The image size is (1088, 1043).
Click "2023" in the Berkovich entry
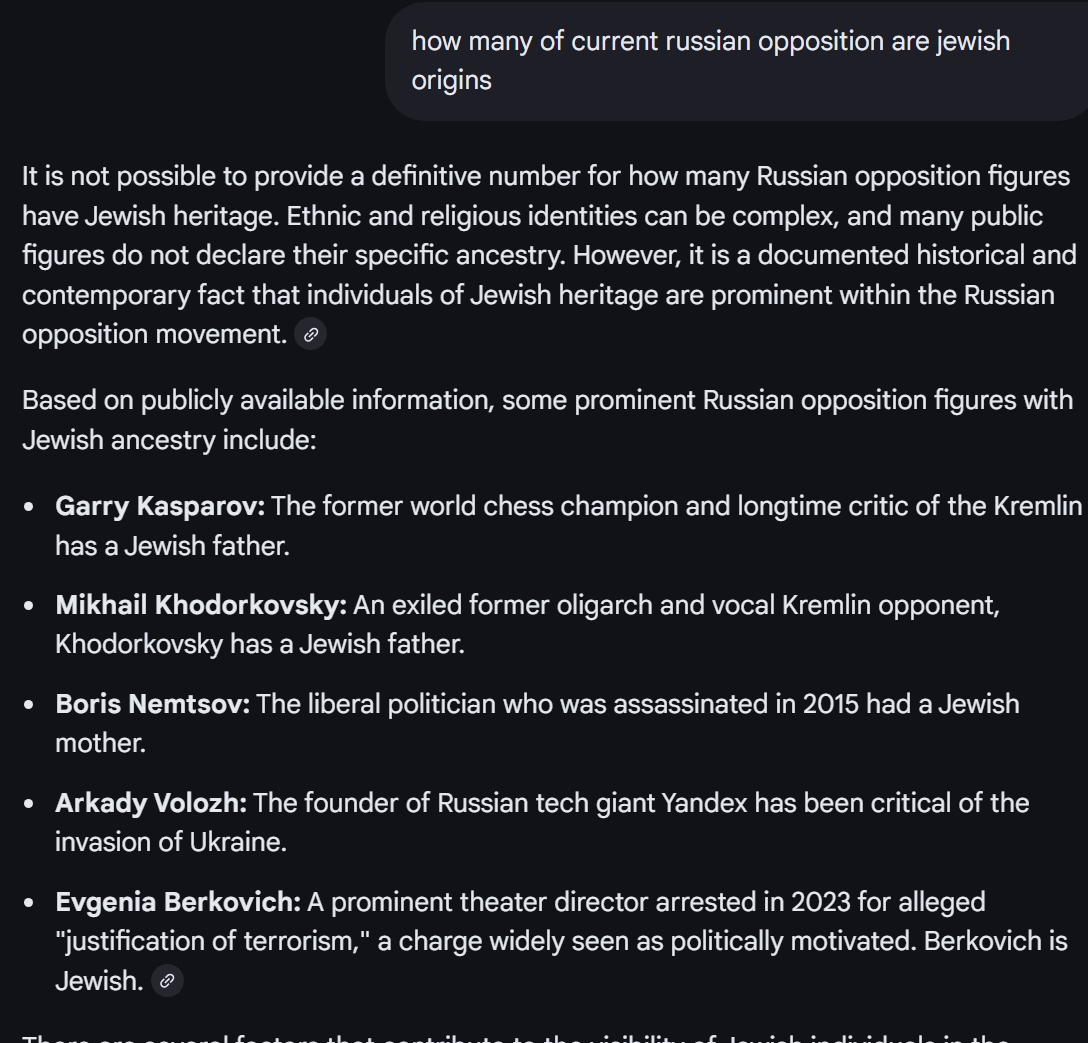[819, 902]
